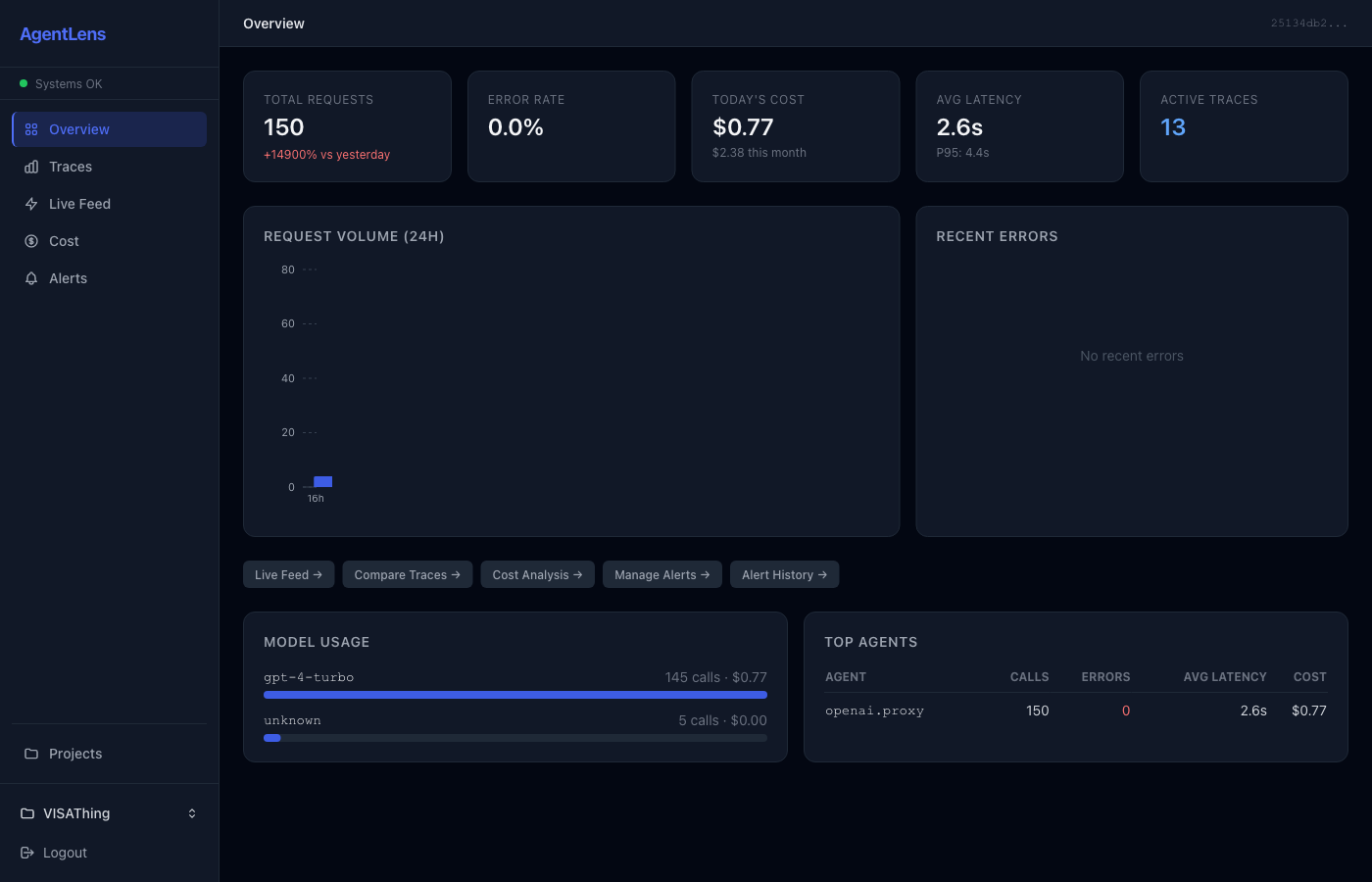
Task: Click the CALLS column header
Action: (x=1030, y=677)
